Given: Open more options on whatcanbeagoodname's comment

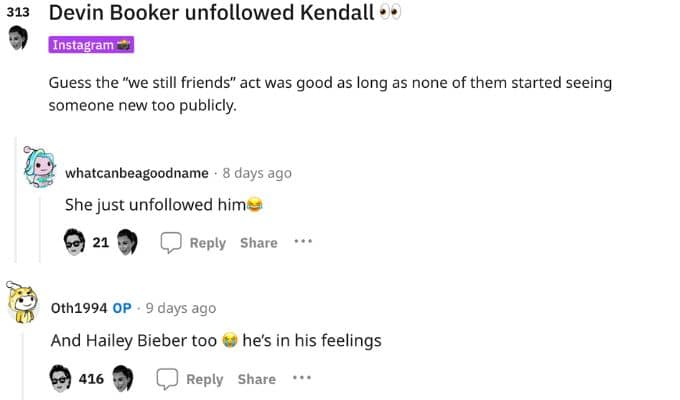Looking at the screenshot, I should (x=303, y=242).
